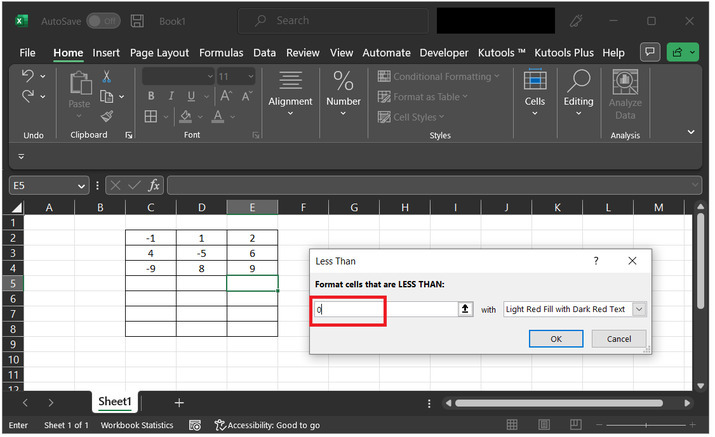Open the Undo history dropdown arrow
Screen dimensions: 715x437
pyautogui.click(x=43, y=76)
